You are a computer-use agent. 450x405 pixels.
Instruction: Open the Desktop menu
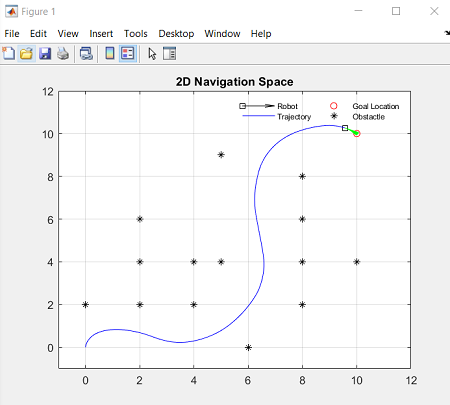coord(176,34)
